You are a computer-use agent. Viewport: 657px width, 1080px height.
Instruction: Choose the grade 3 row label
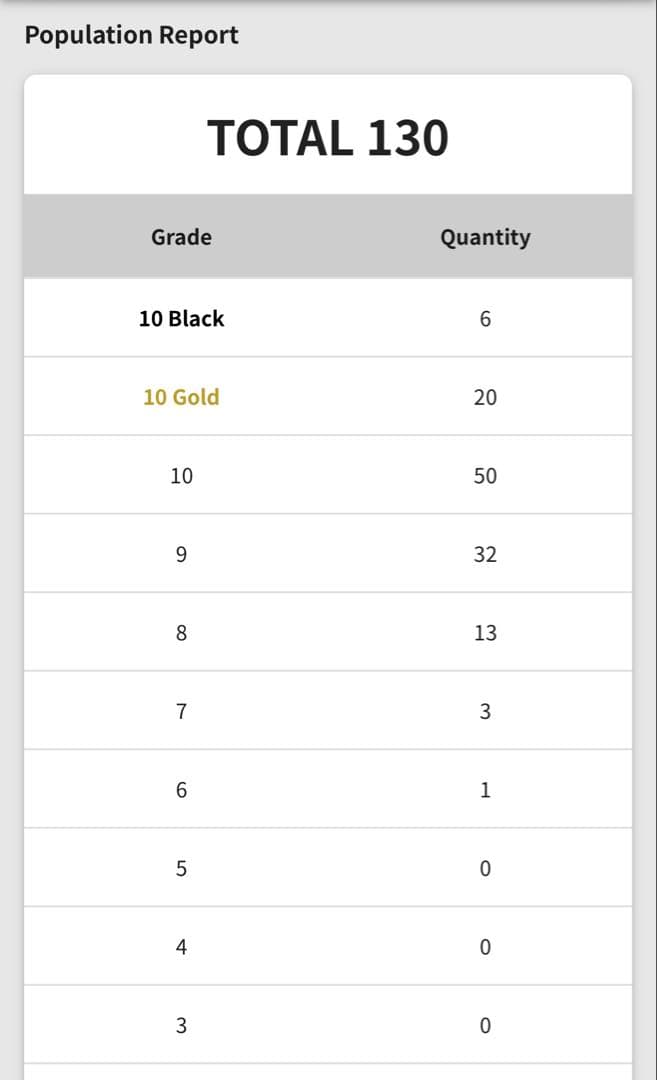point(181,1026)
